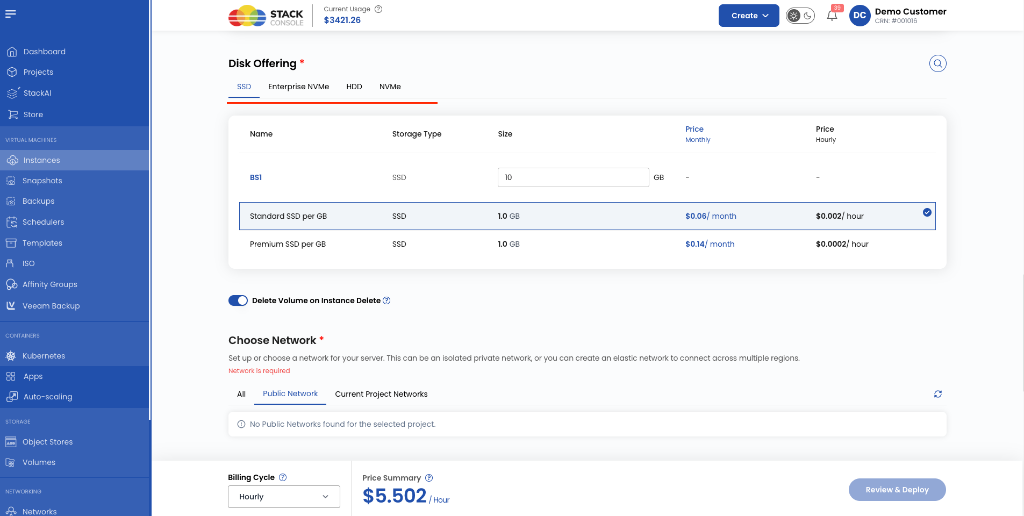The width and height of the screenshot is (1024, 516).
Task: Open Snapshots in sidebar
Action: [42, 180]
